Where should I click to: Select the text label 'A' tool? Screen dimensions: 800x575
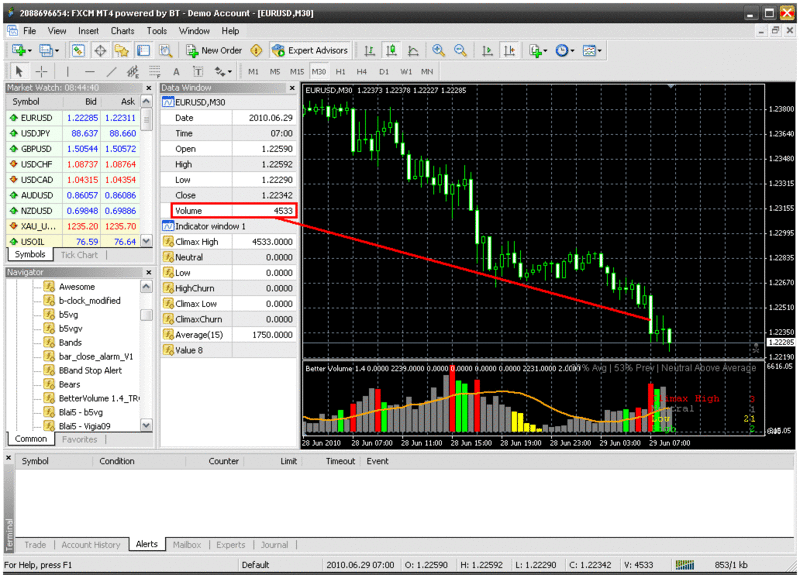[x=177, y=71]
